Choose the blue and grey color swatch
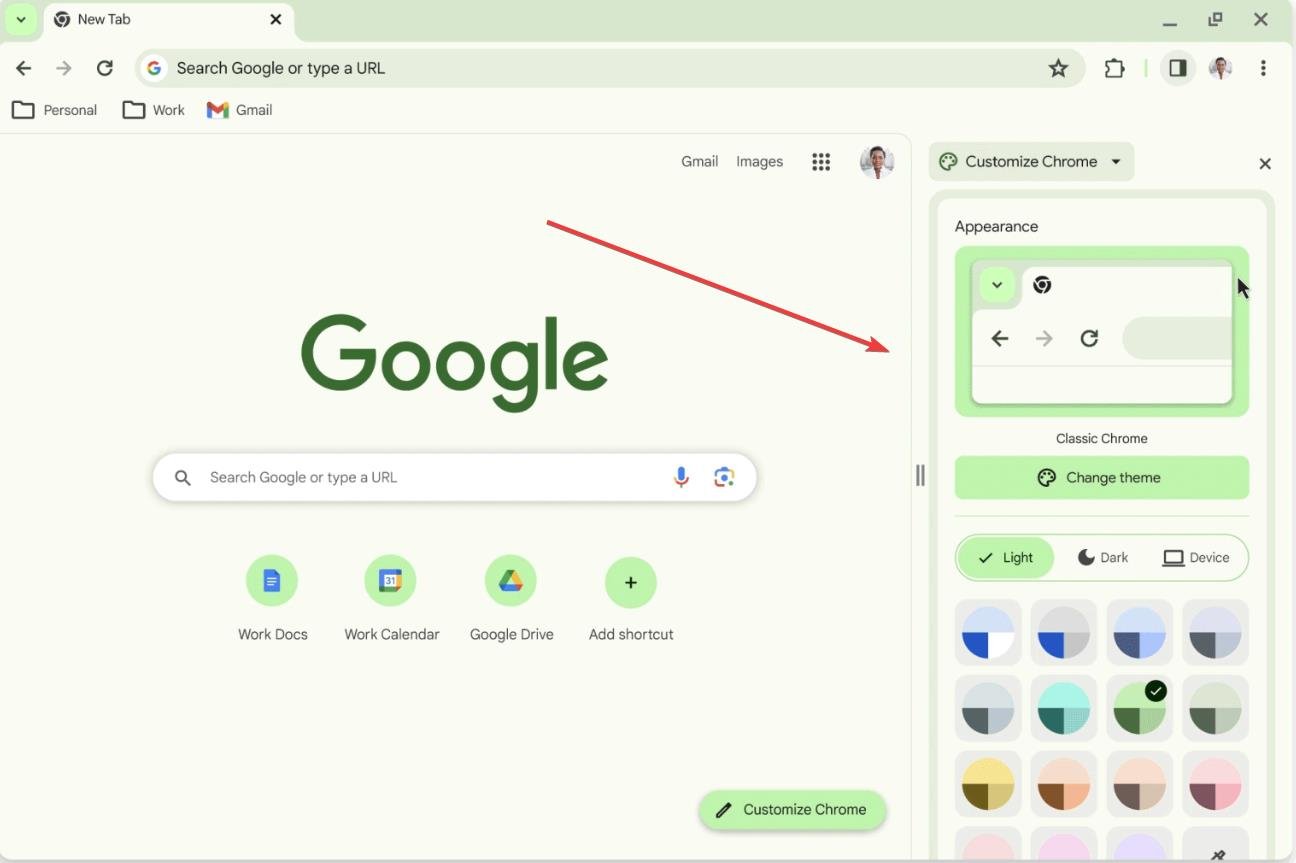Image resolution: width=1296 pixels, height=863 pixels. pos(1064,633)
